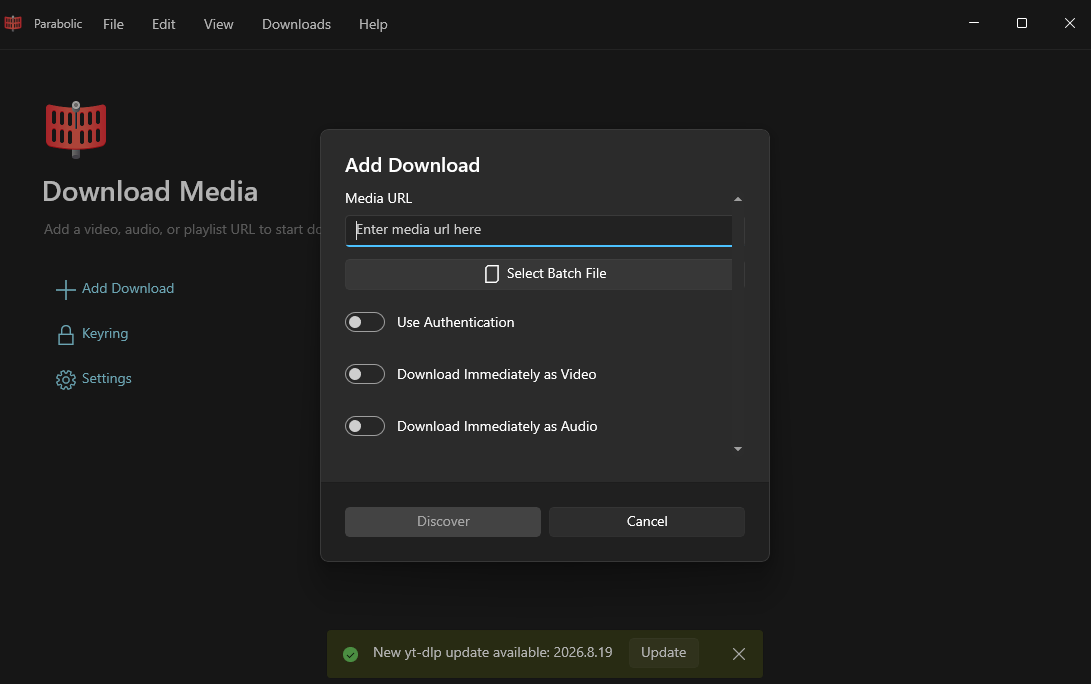Click the Discover button
The width and height of the screenshot is (1091, 684).
tap(443, 522)
